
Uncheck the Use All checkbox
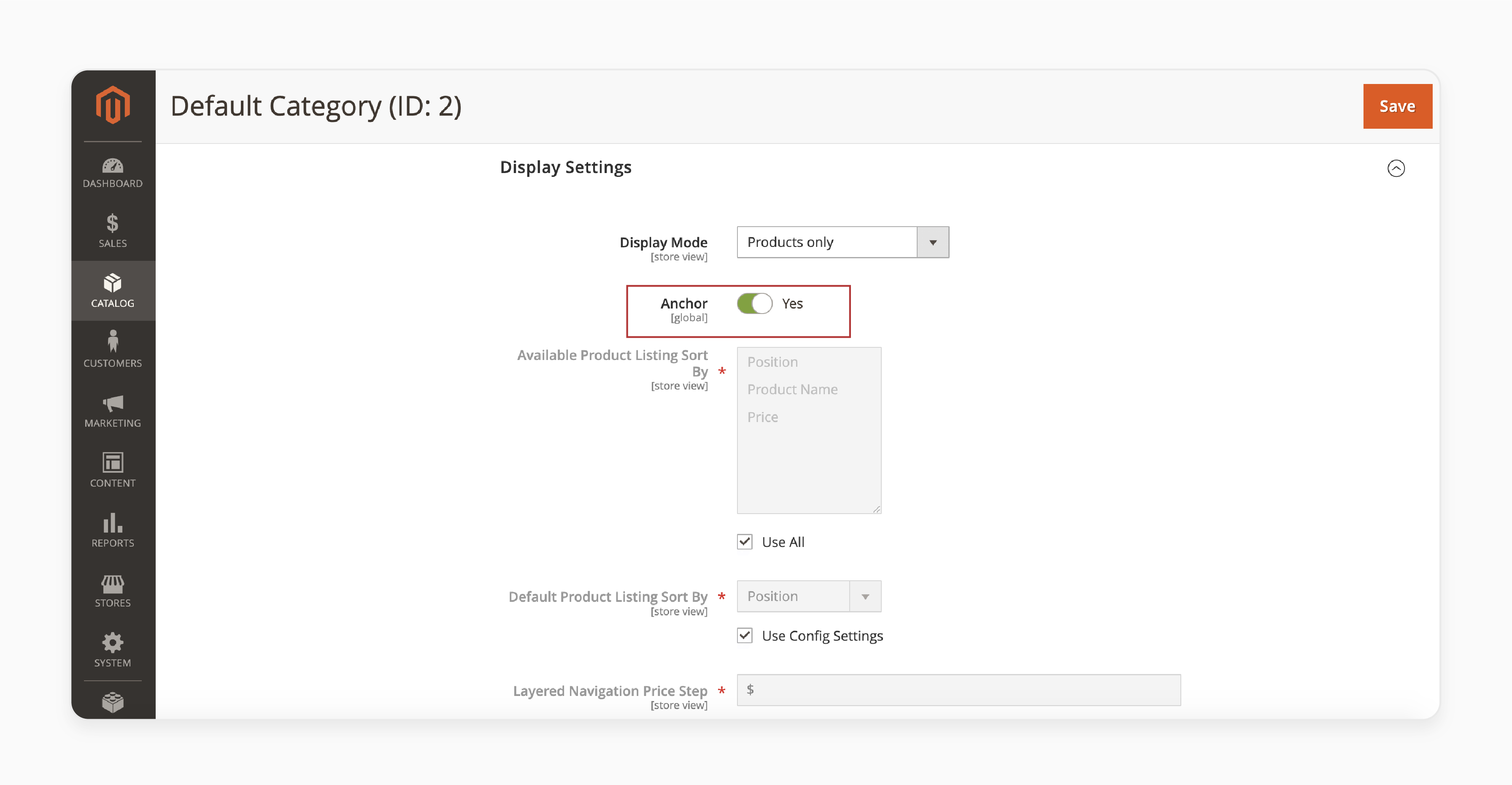(x=745, y=541)
